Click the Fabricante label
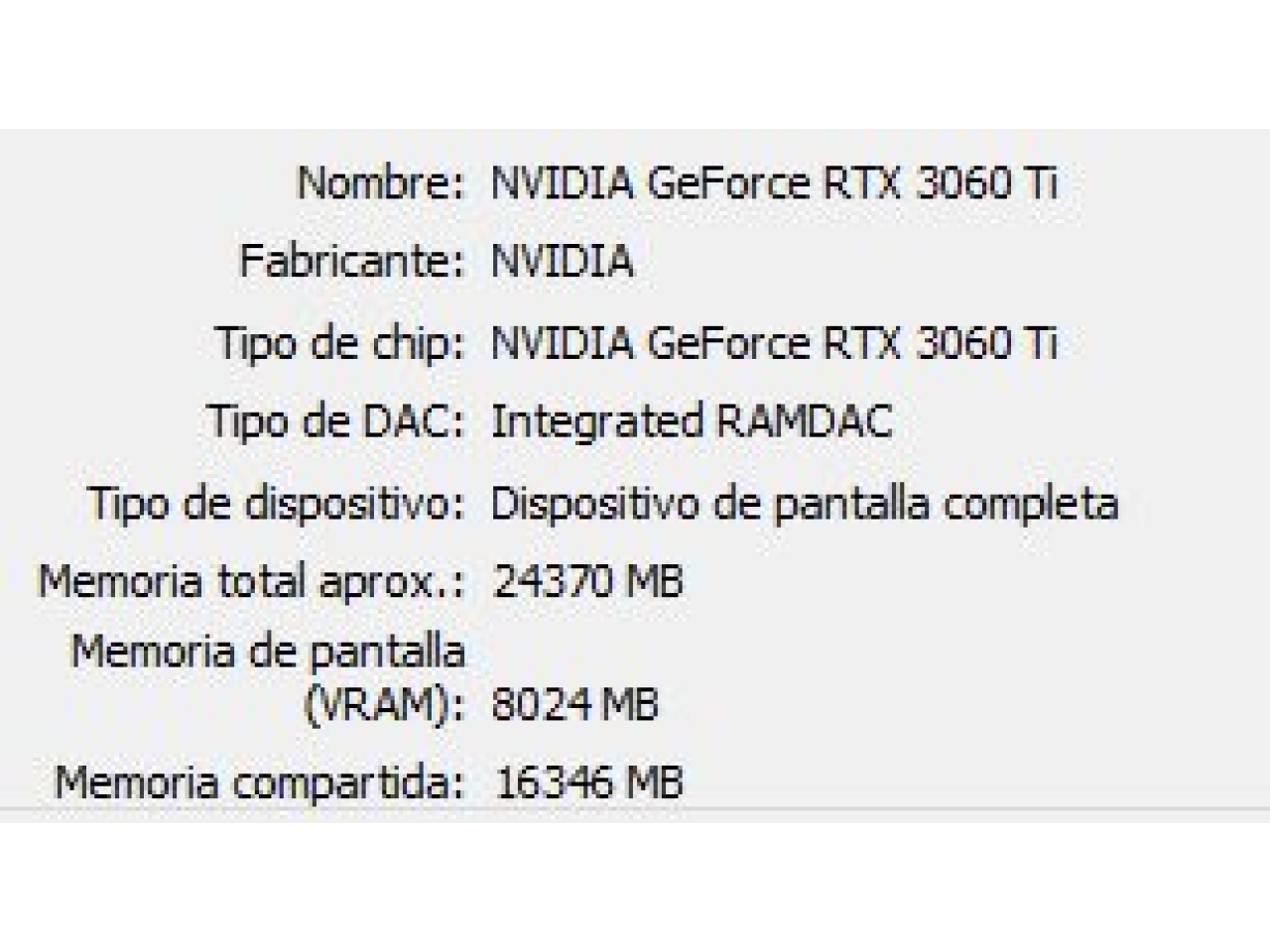Screen dimensions: 1270x952 point(352,262)
